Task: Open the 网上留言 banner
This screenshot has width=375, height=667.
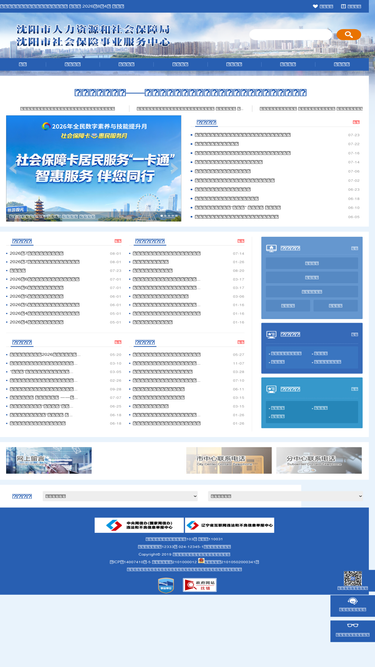Action: (49, 460)
